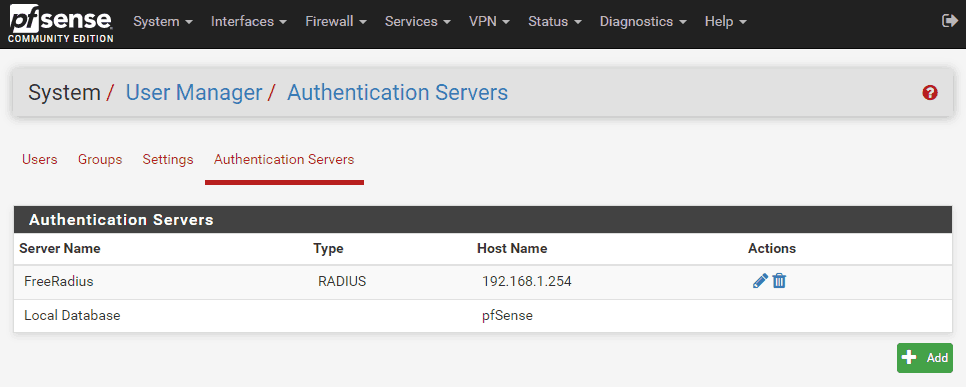Select the 192.168.1.254 host name cell
Screen dimensions: 966x387
(527, 282)
